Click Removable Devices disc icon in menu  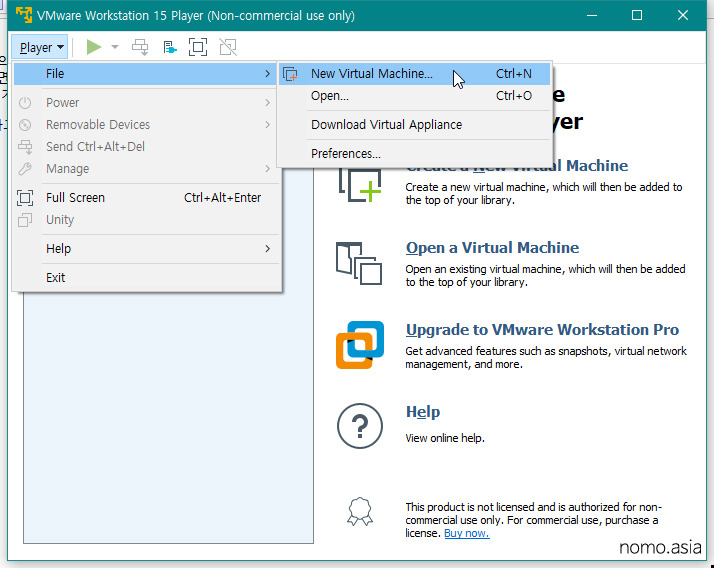click(25, 125)
